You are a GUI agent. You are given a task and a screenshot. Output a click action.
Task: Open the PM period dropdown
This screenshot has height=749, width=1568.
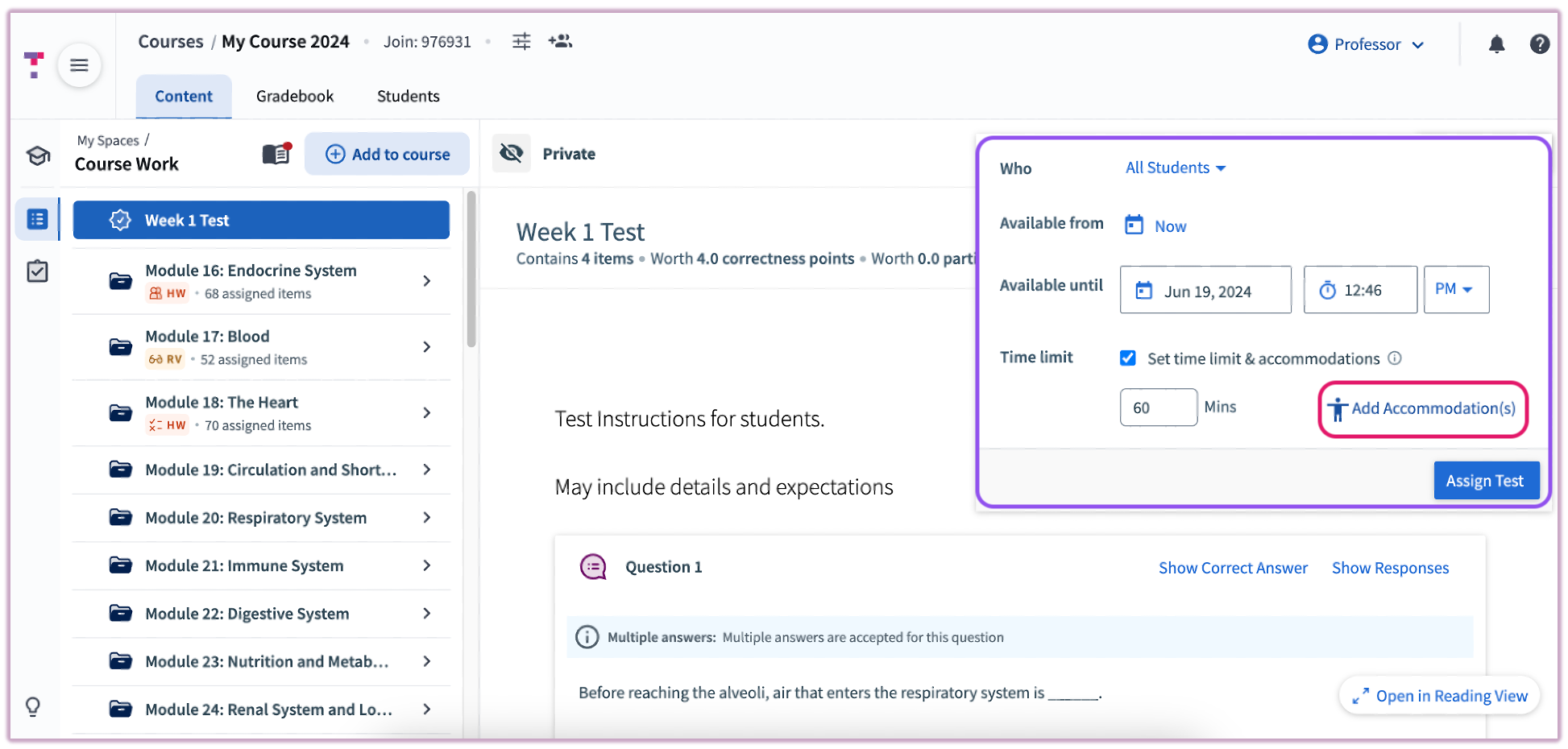pyautogui.click(x=1456, y=289)
